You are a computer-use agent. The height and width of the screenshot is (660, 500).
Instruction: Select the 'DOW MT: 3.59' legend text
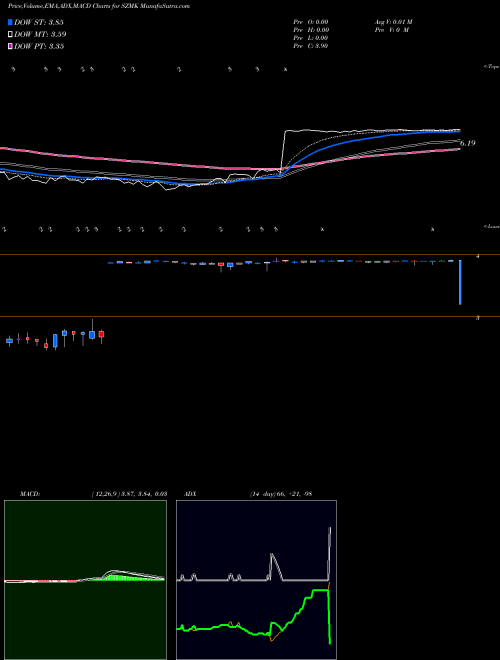[x=40, y=35]
